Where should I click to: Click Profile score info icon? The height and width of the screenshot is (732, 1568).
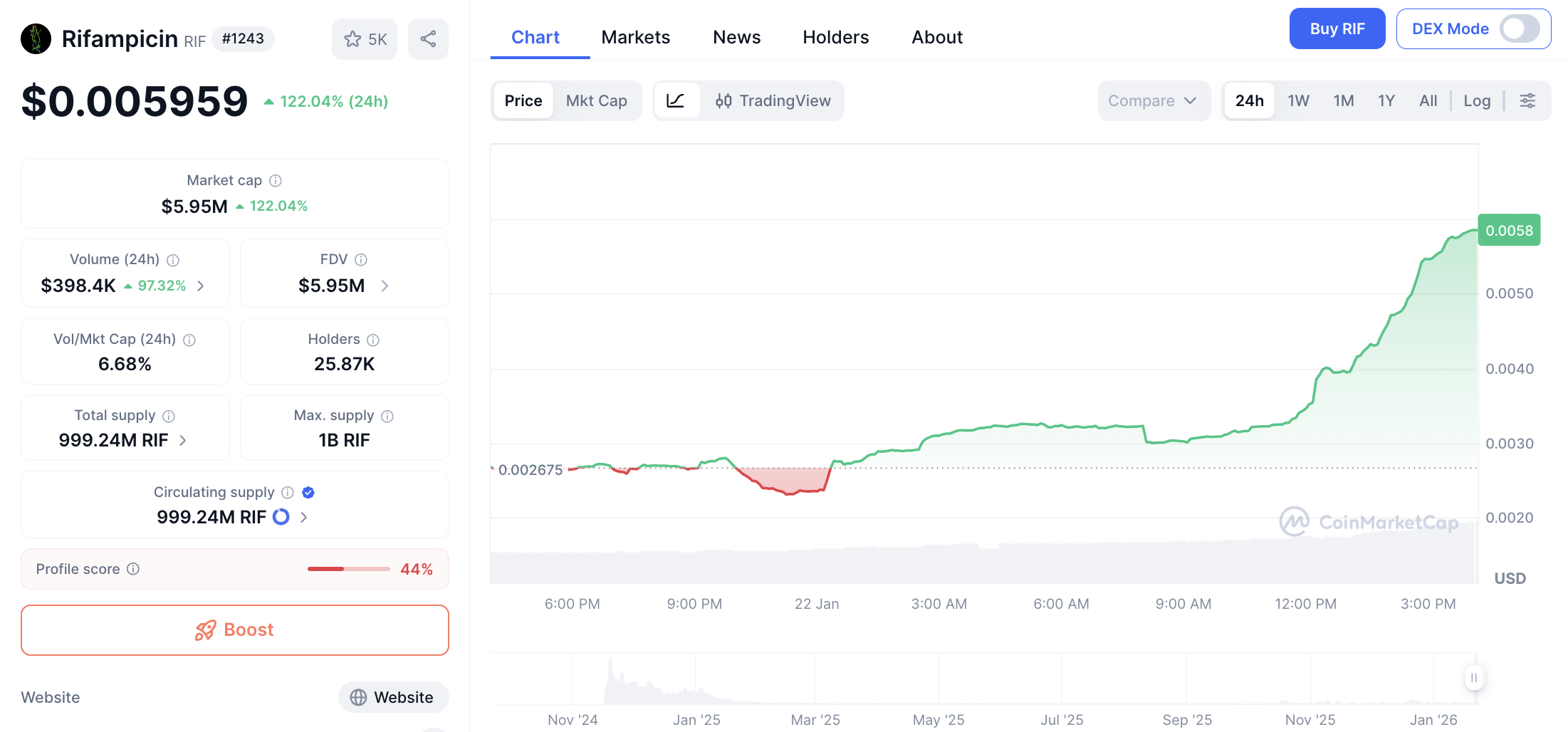click(133, 569)
